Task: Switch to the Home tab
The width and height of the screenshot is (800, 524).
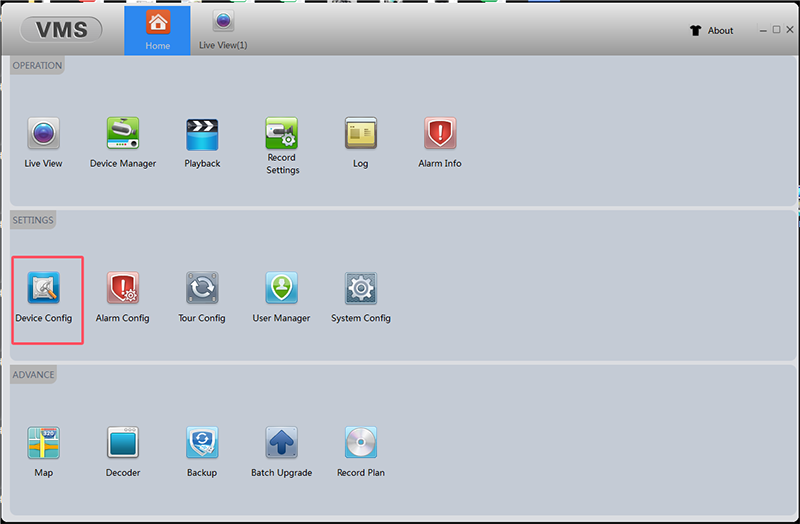Action: (x=157, y=30)
